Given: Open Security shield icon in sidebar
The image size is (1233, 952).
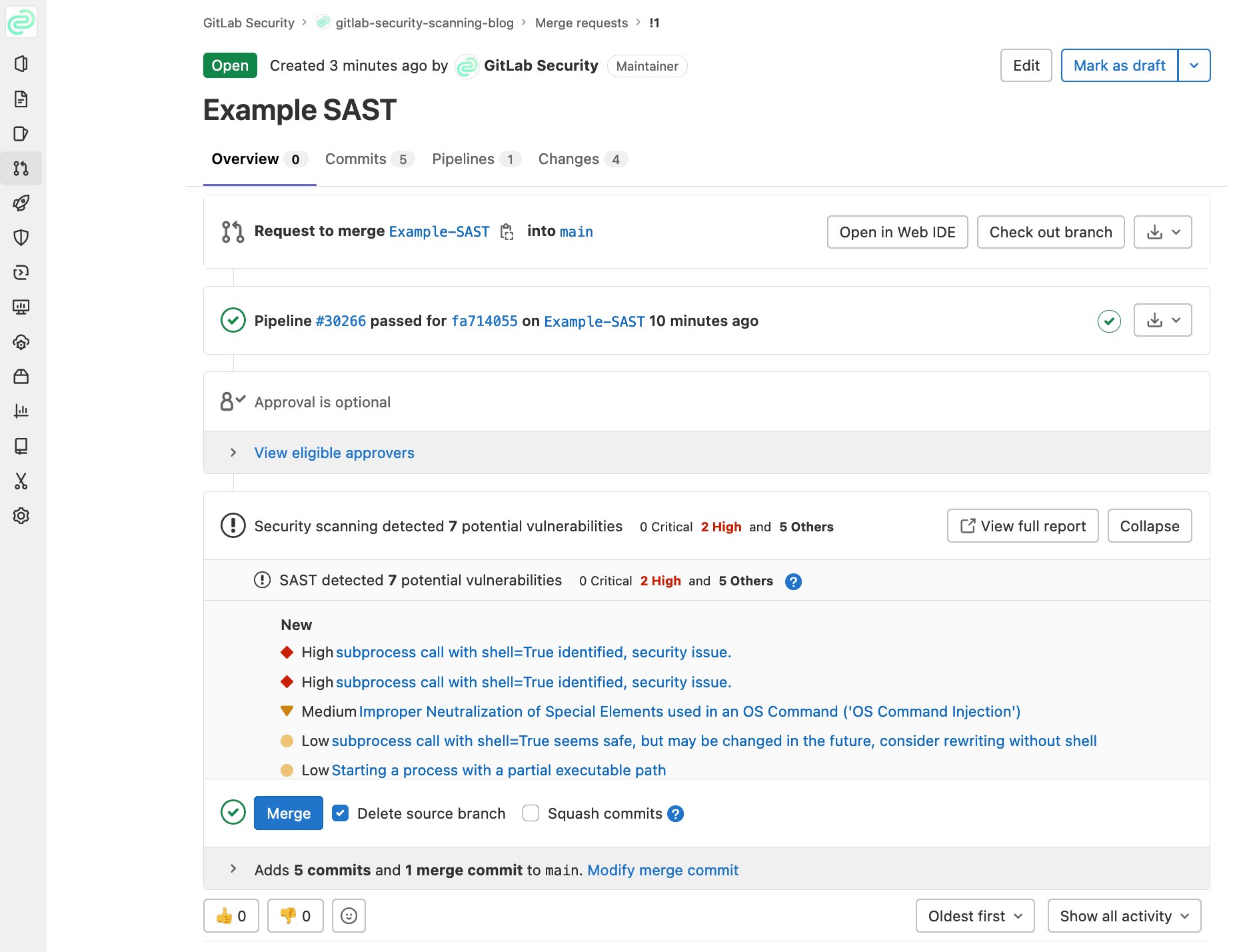Looking at the screenshot, I should (21, 238).
